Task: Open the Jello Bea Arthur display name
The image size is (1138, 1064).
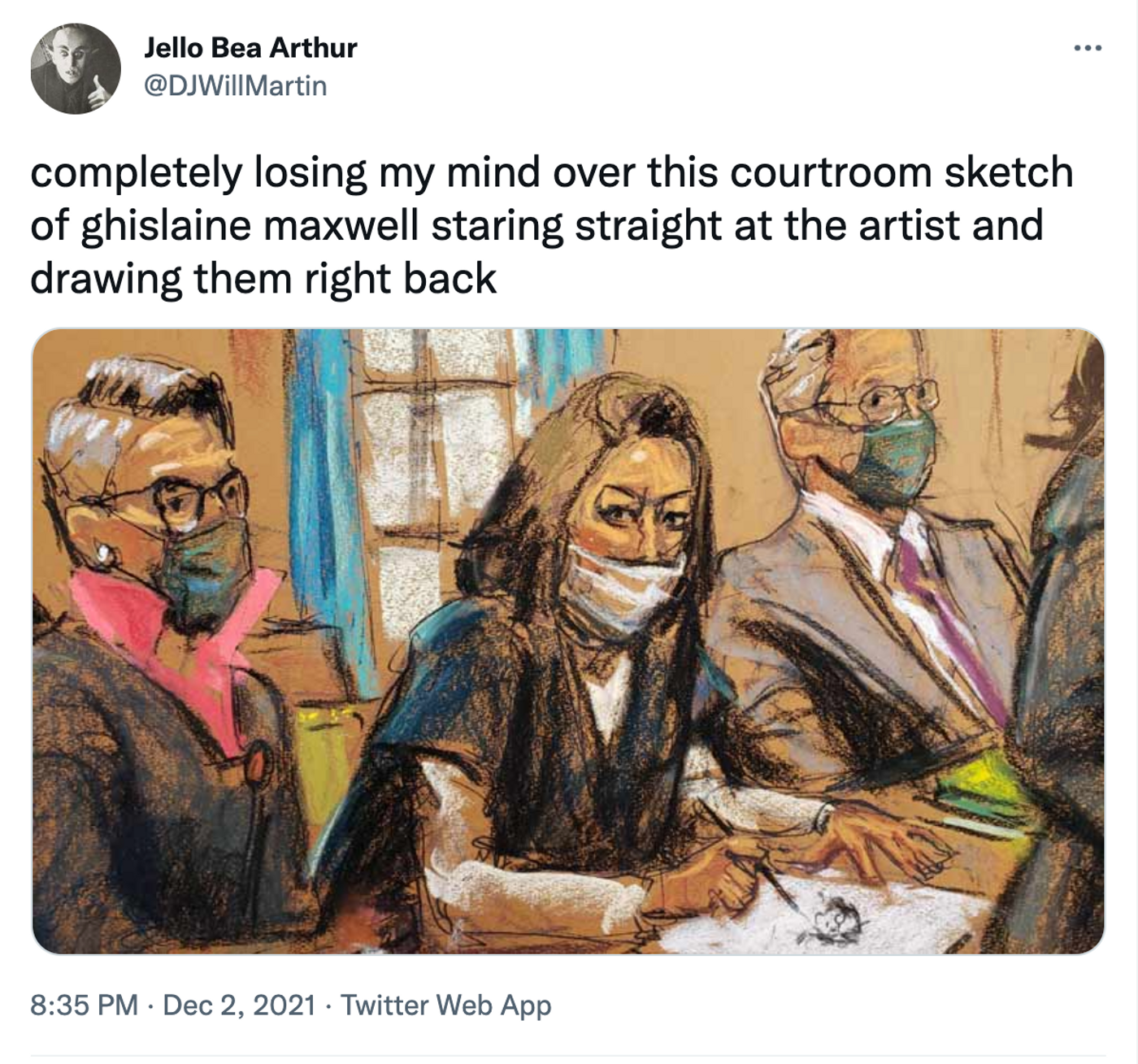Action: 250,48
